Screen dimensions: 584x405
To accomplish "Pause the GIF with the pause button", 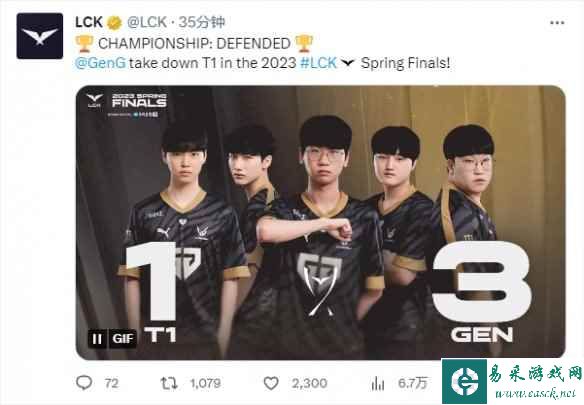I will point(97,338).
